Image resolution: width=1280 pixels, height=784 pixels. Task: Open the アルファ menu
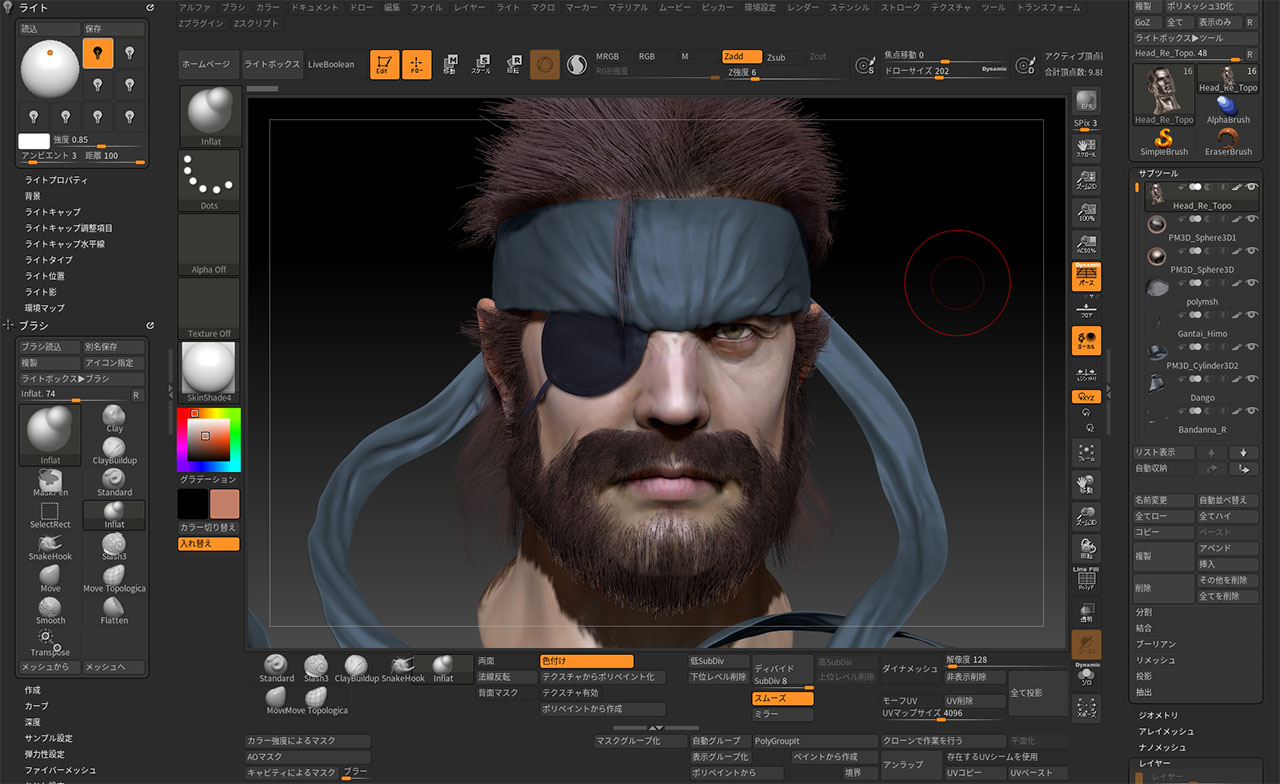[195, 7]
